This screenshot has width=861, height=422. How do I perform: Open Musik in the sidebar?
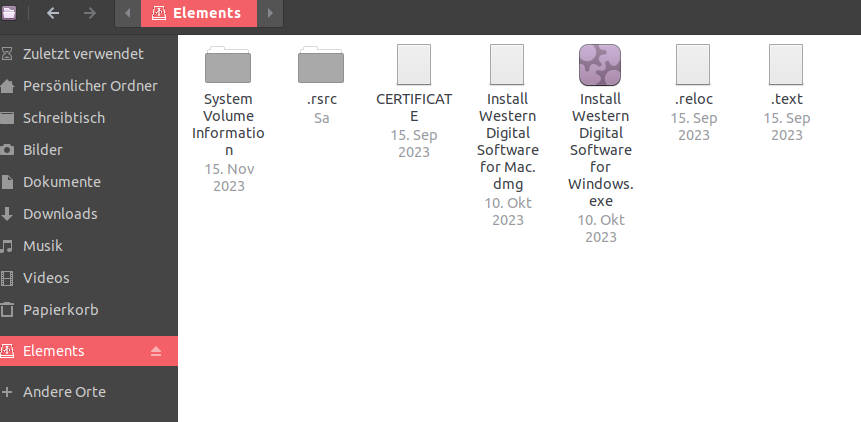[89, 246]
